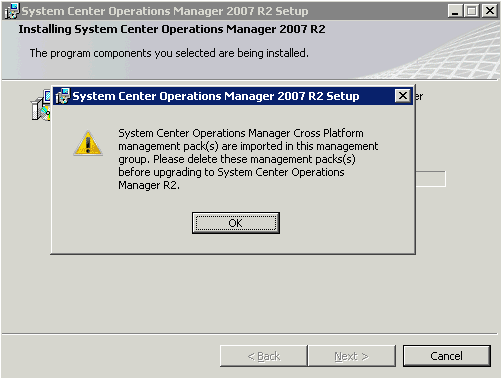
Task: Click the disabled Next button
Action: tap(352, 356)
